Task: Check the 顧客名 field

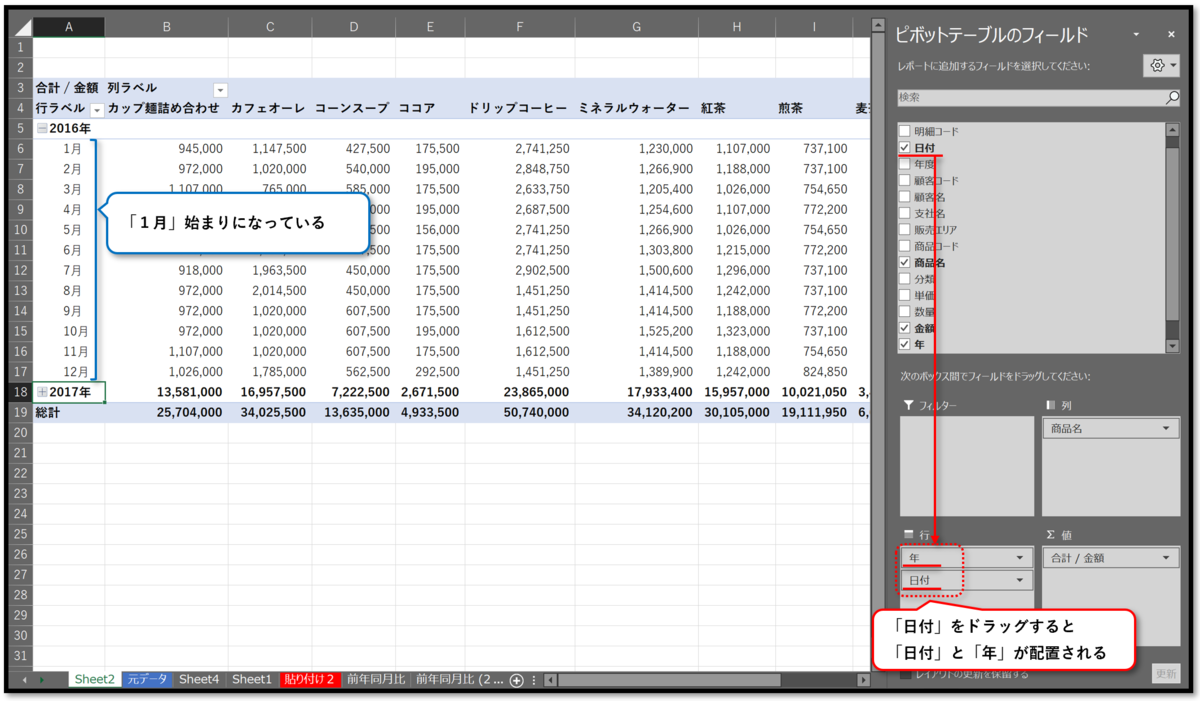Action: (905, 197)
